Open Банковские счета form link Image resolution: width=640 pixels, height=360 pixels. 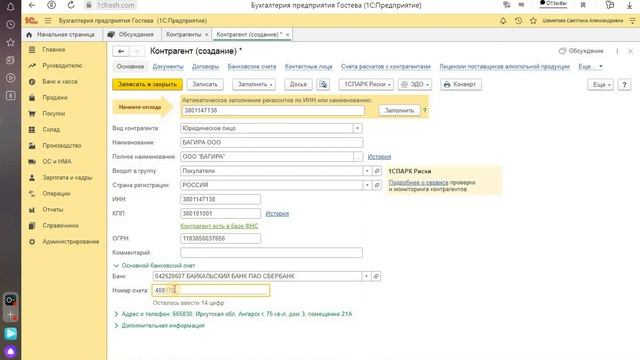click(x=251, y=67)
